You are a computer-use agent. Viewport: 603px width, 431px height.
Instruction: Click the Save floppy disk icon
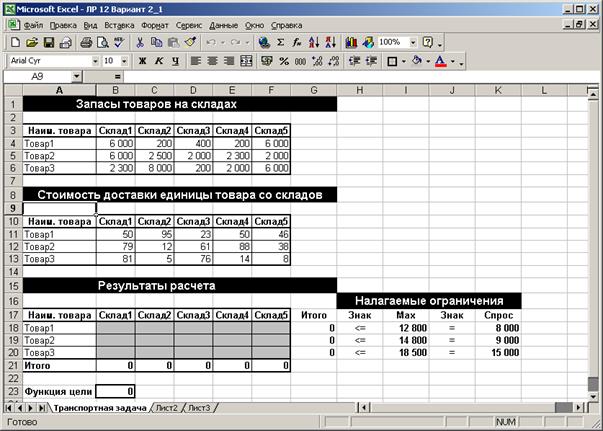coord(49,42)
